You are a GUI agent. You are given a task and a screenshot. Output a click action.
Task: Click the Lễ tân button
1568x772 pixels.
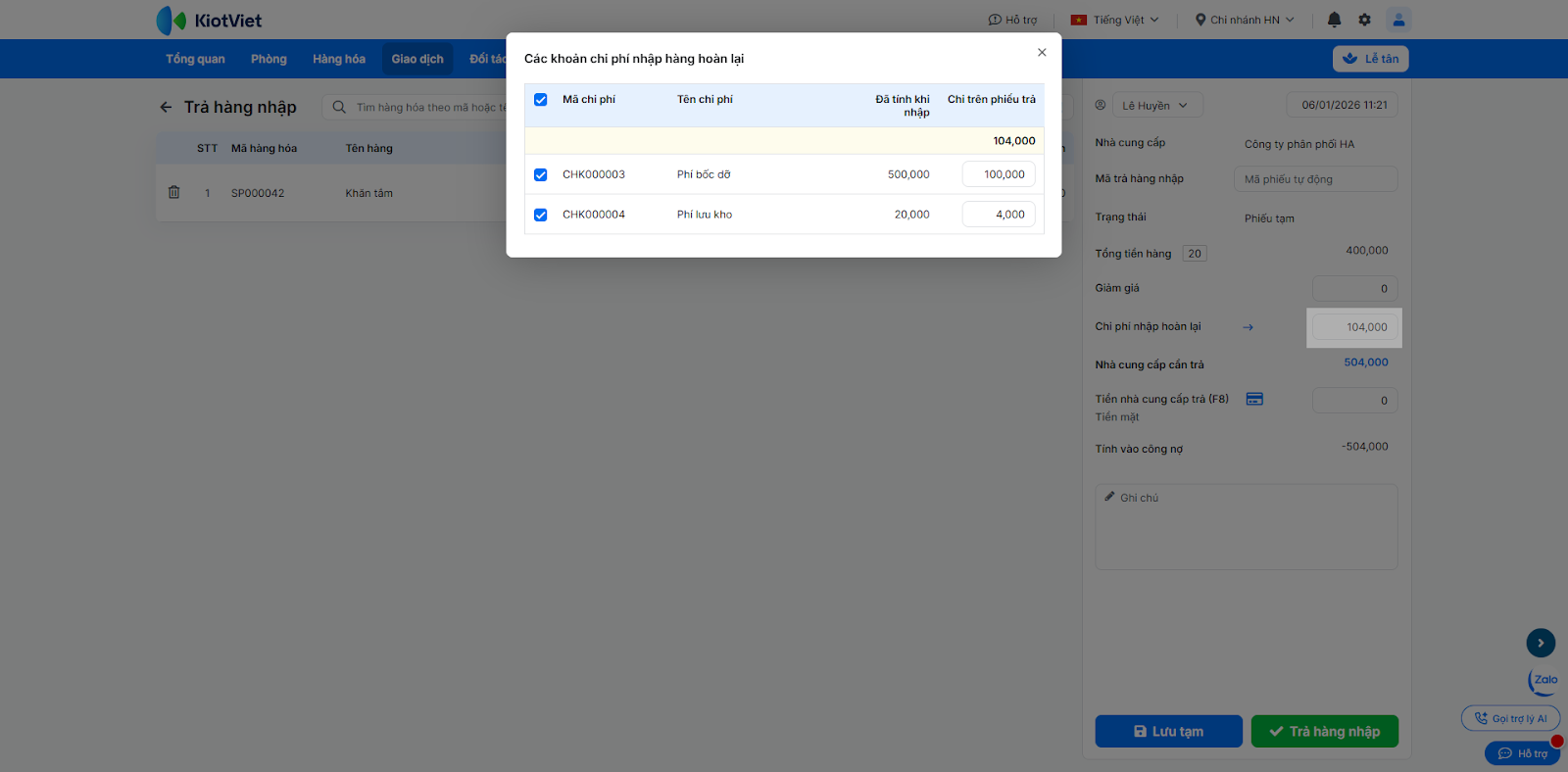1370,59
